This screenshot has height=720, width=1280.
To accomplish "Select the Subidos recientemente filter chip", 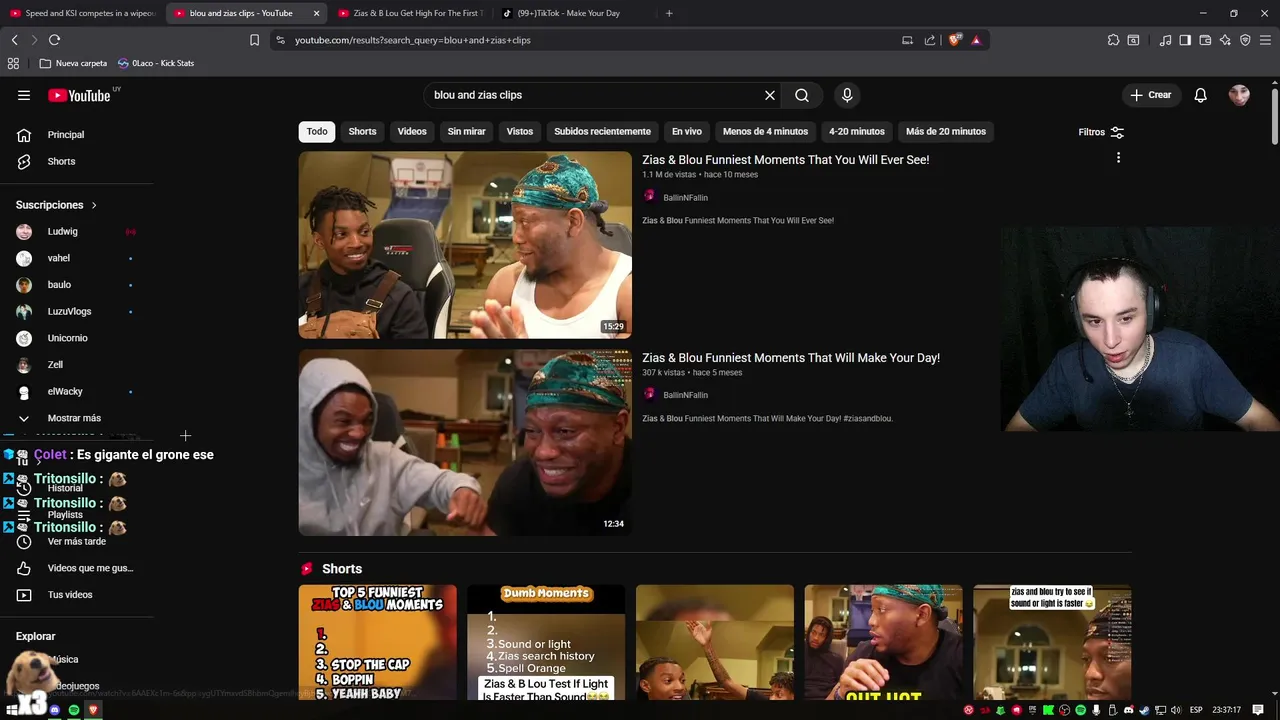I will pyautogui.click(x=602, y=131).
